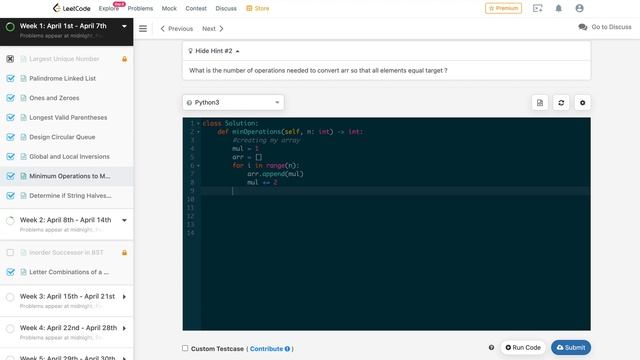Open editor settings gear icon
Screen dimensions: 640x360
tap(582, 103)
